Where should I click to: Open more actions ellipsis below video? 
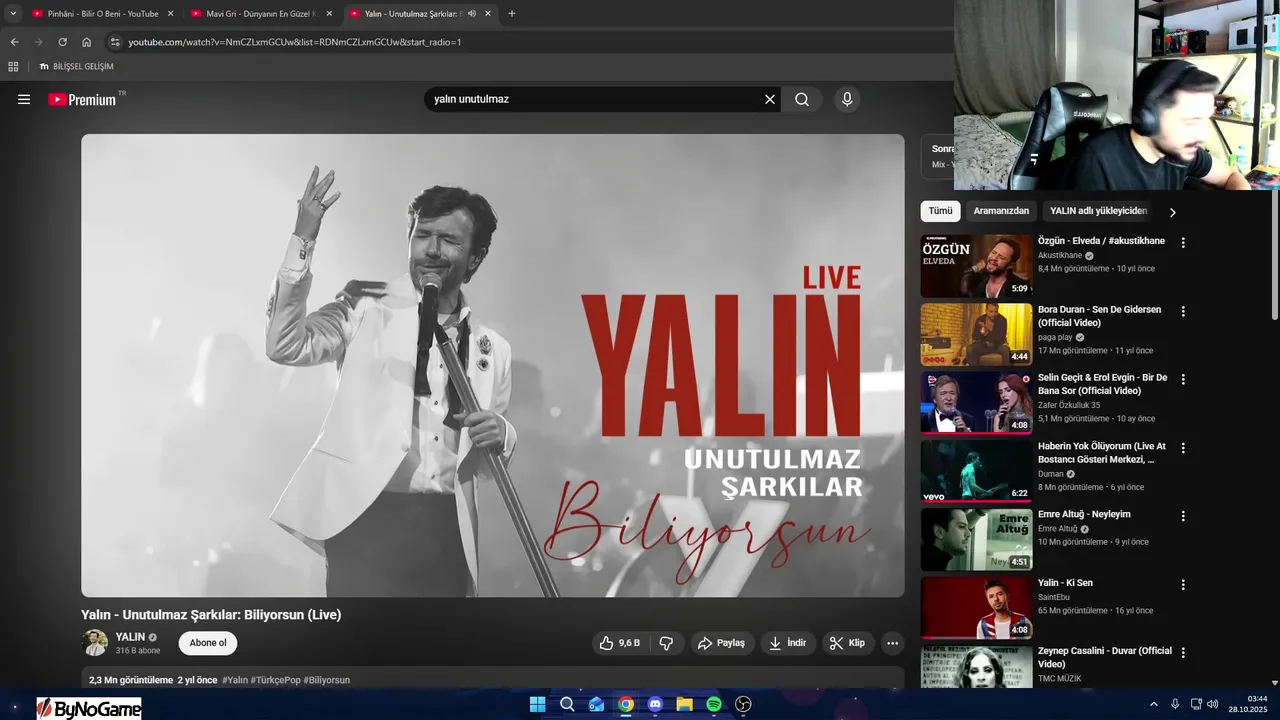[x=893, y=643]
